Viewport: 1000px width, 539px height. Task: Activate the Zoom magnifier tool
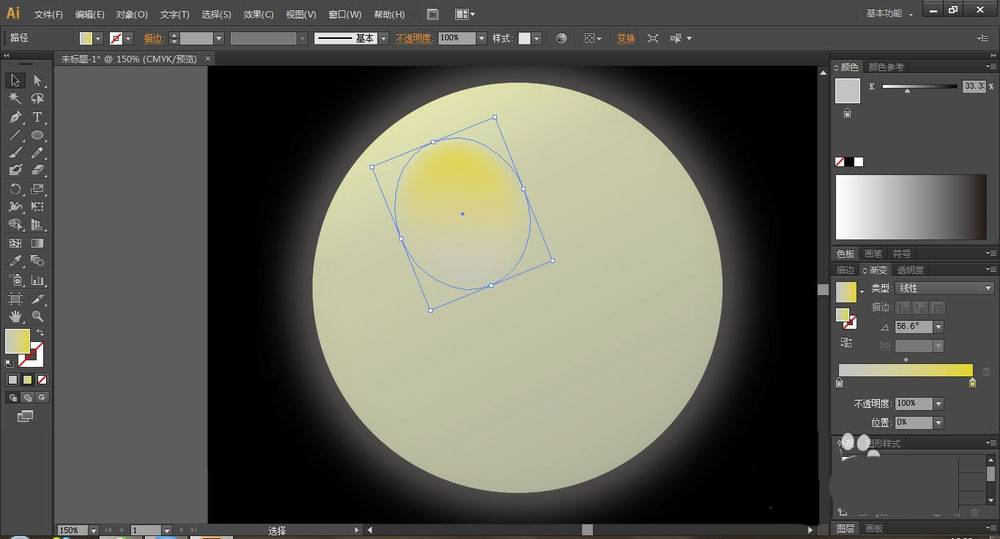(37, 316)
